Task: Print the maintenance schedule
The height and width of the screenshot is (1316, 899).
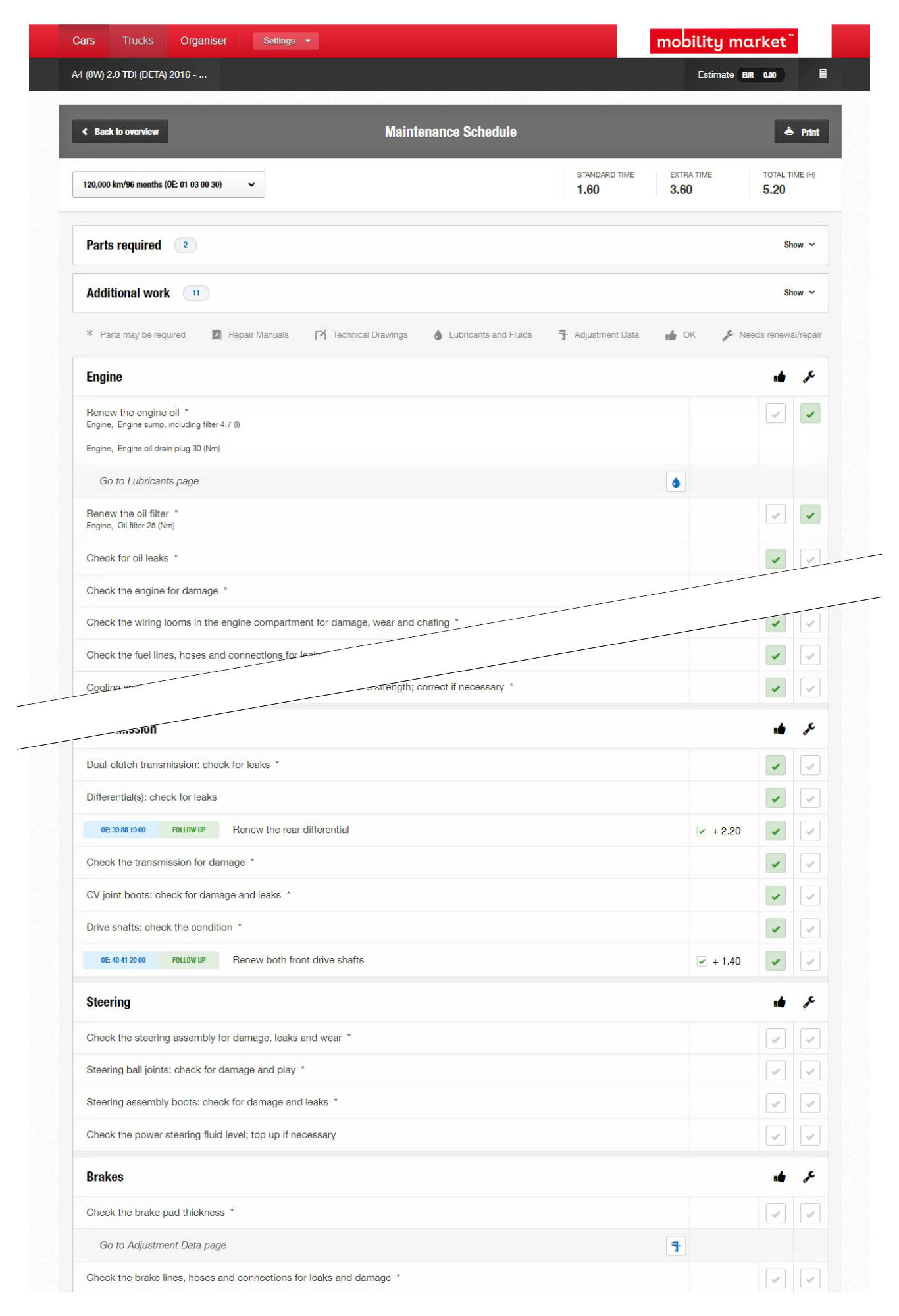Action: [x=801, y=132]
